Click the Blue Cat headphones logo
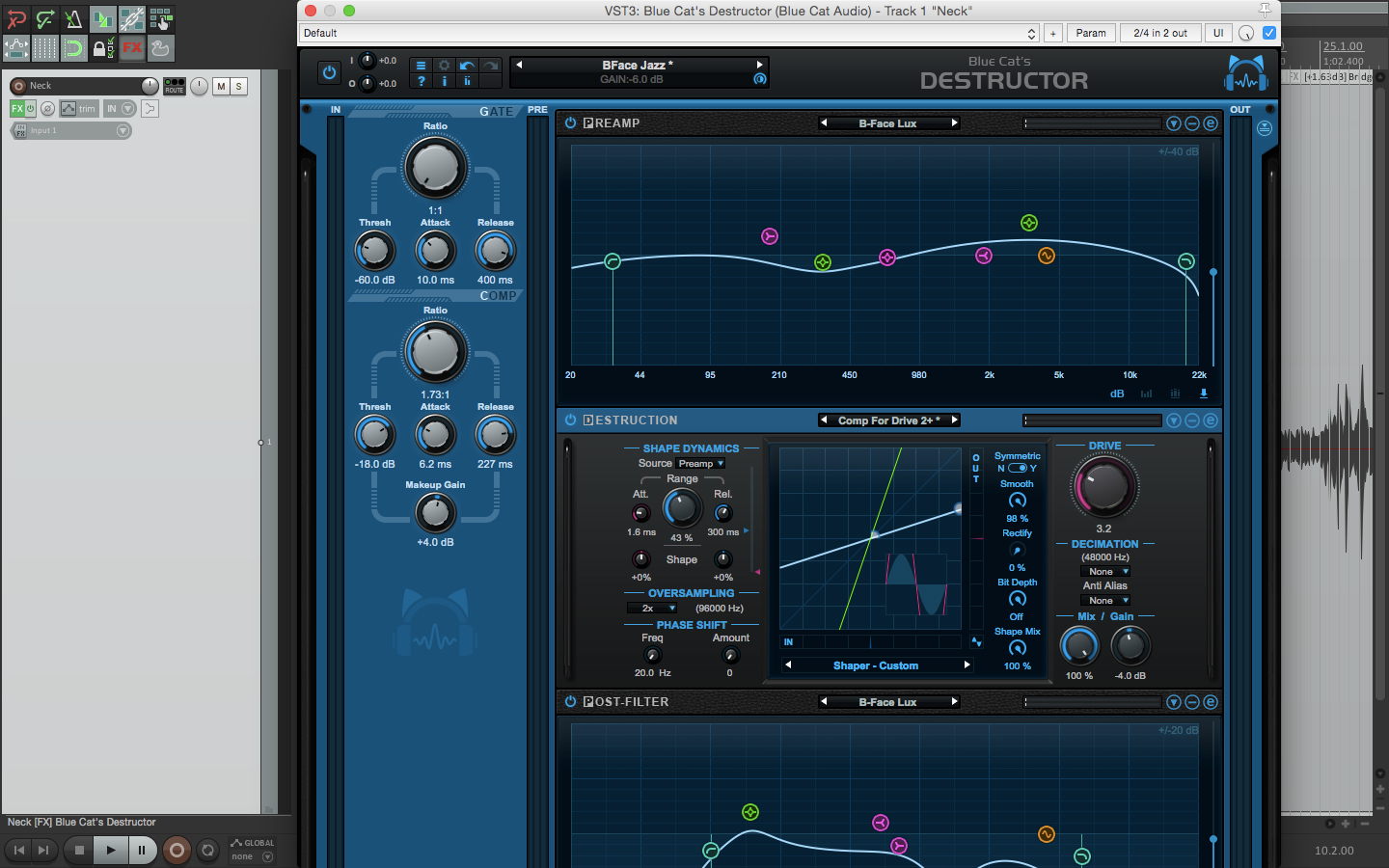This screenshot has width=1389, height=868. [1247, 70]
